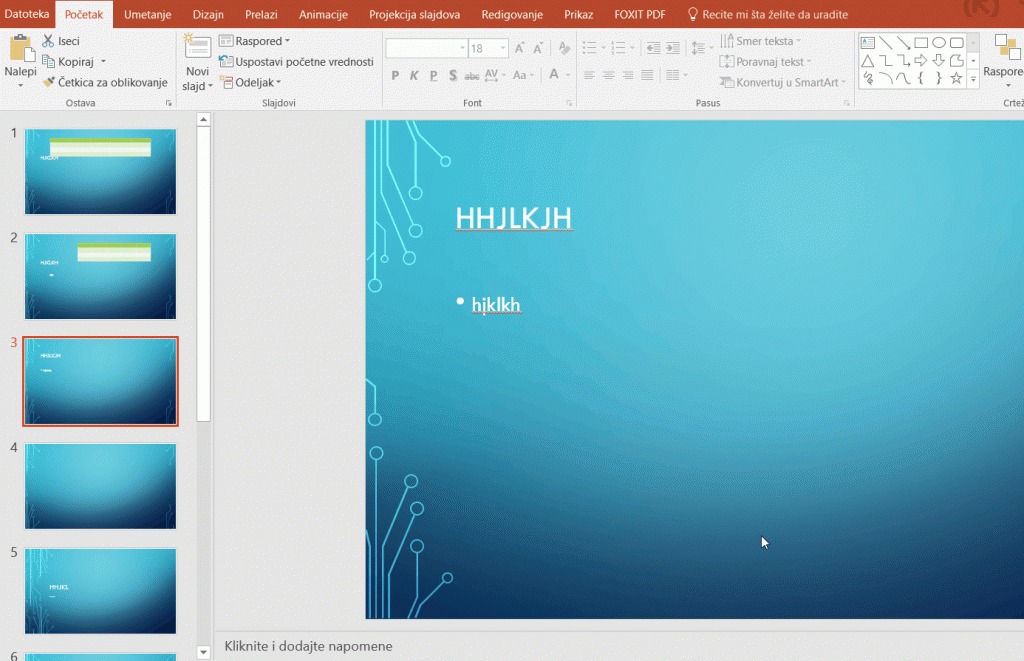
Task: Select the down arrow shape
Action: tap(938, 61)
